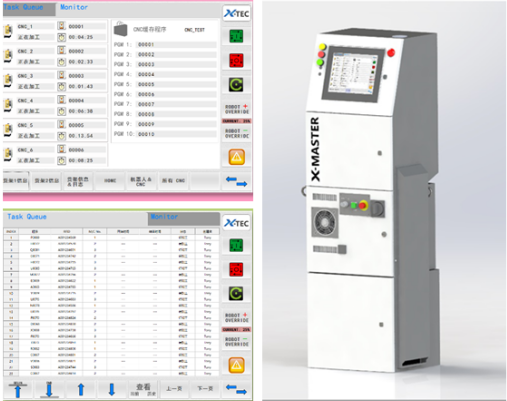Click the blue swap arrows in Monitor screen

point(237,181)
